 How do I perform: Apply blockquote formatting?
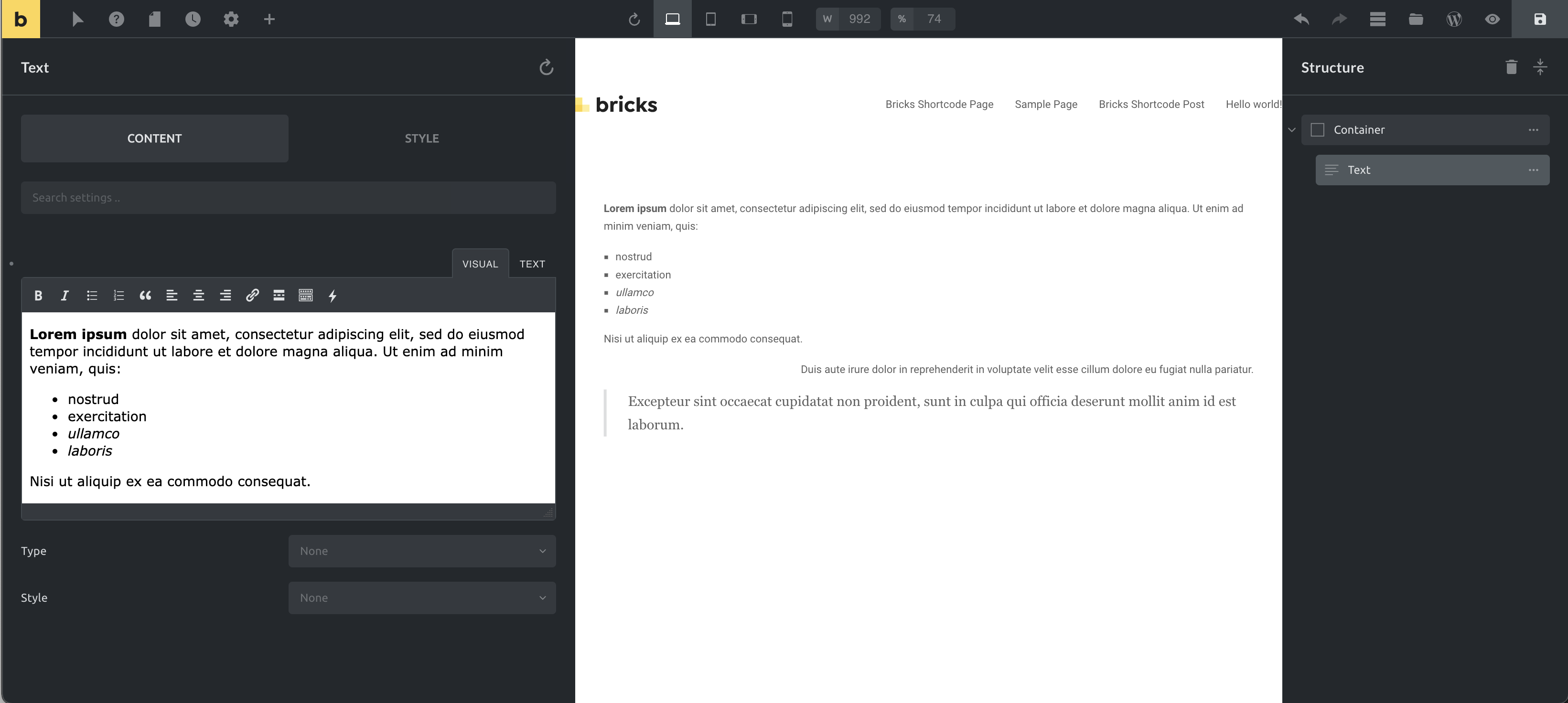click(x=145, y=295)
